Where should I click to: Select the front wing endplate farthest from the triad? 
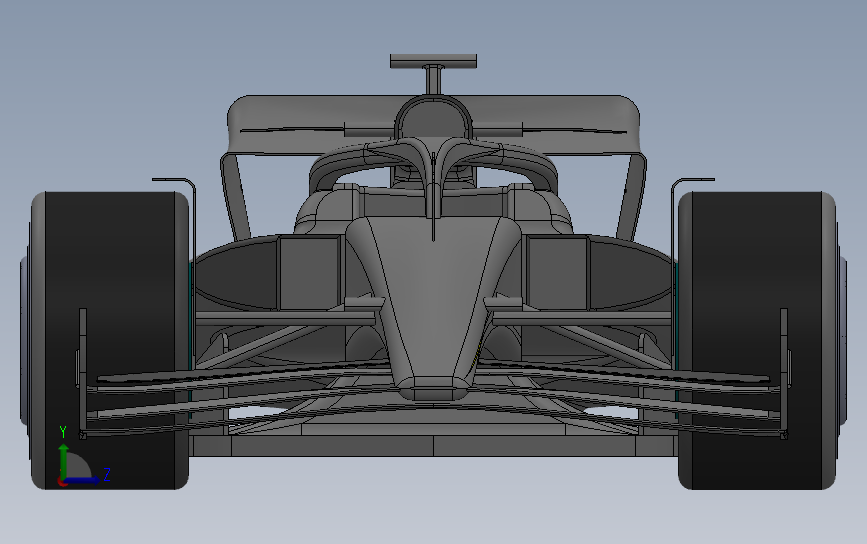[784, 373]
